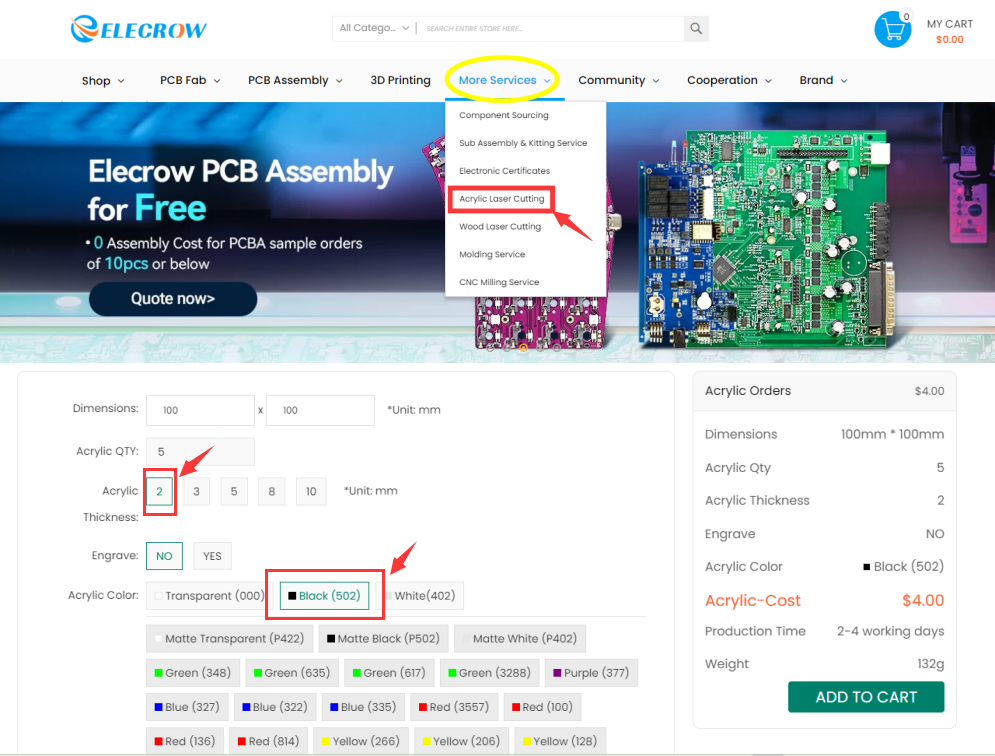Choose Red (3557) color

454,707
